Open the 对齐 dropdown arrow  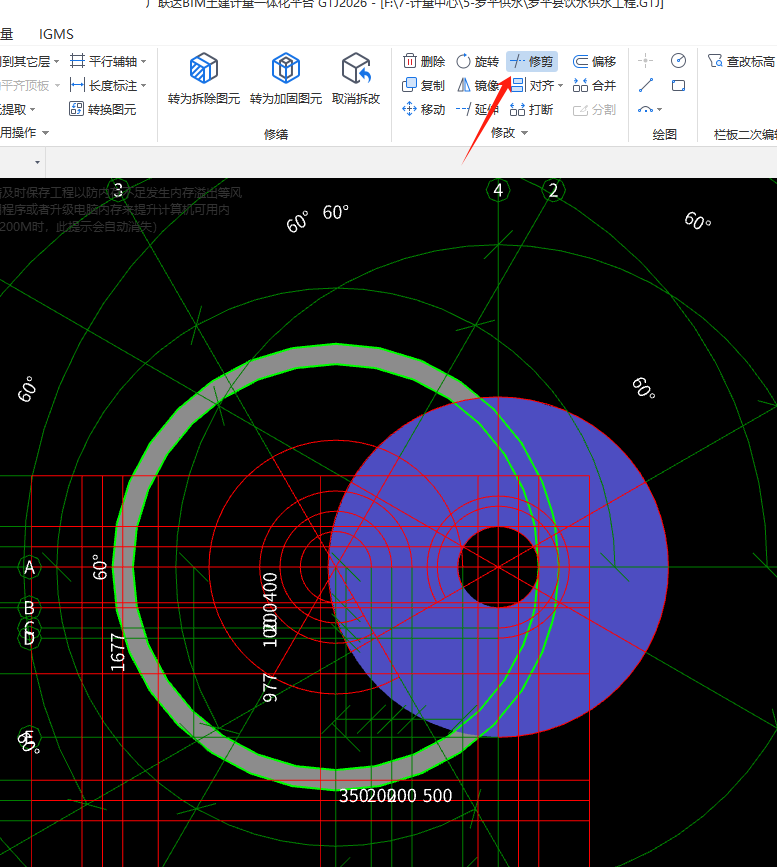pos(560,86)
